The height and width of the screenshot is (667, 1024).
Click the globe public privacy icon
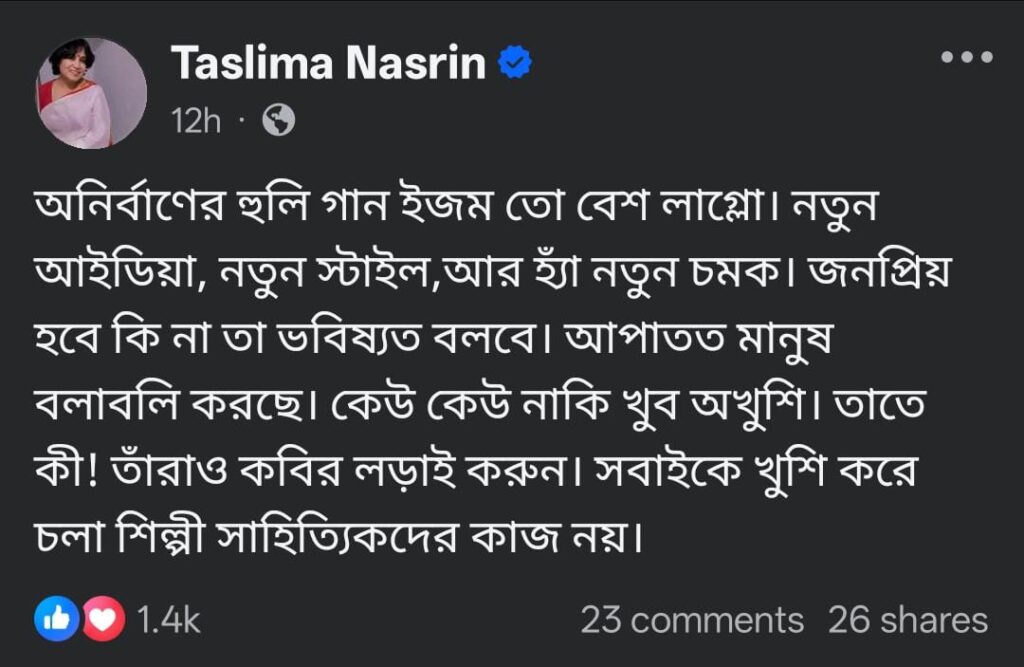[x=279, y=122]
